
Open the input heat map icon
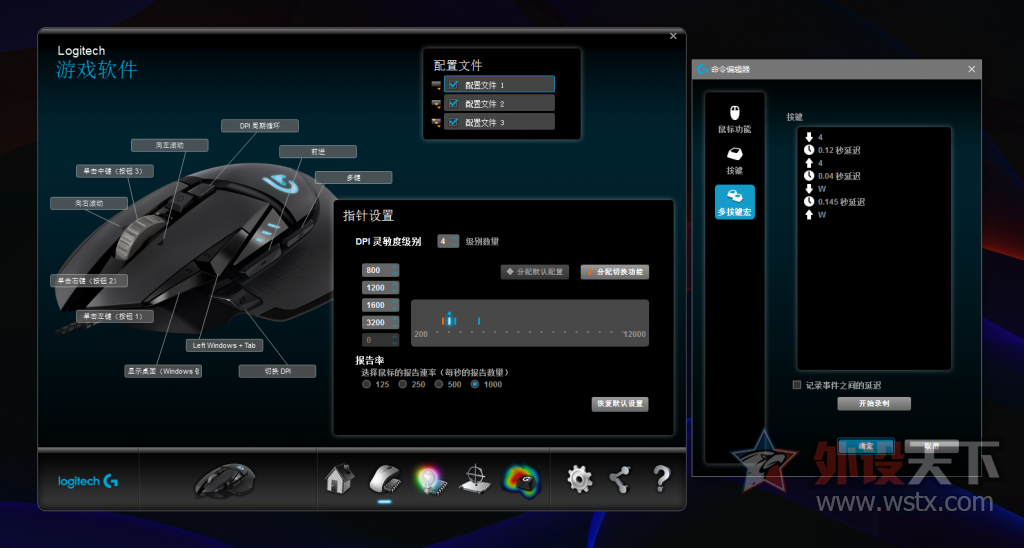pyautogui.click(x=521, y=481)
